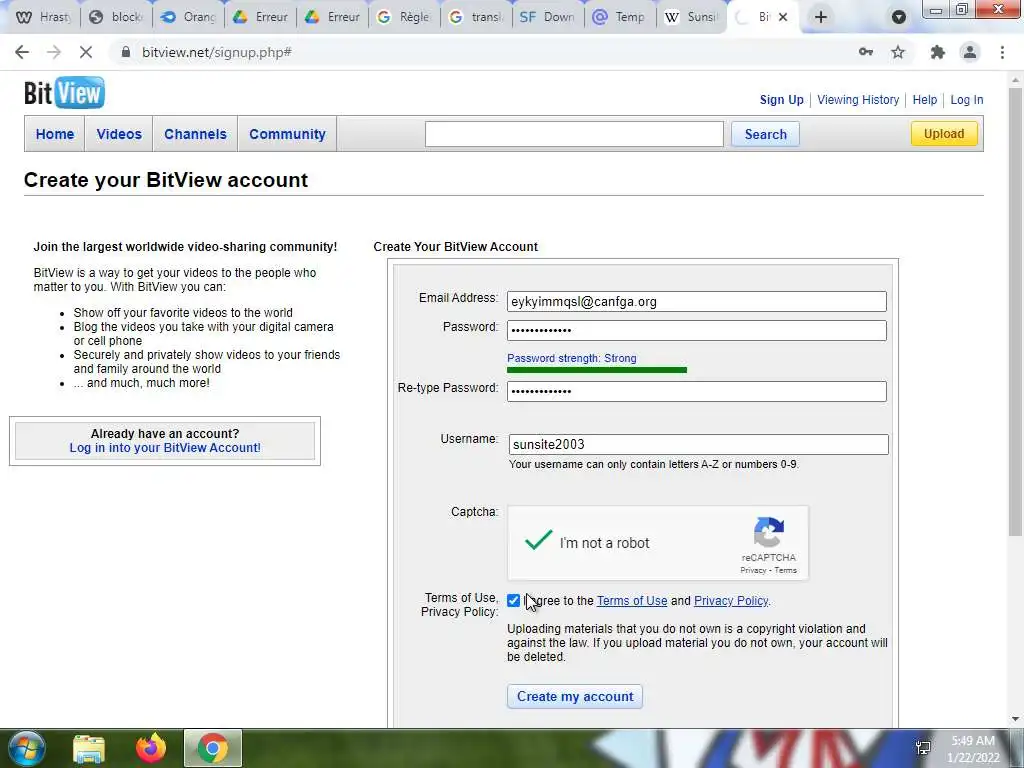Open the Privacy Policy link
This screenshot has width=1024, height=768.
pyautogui.click(x=731, y=601)
